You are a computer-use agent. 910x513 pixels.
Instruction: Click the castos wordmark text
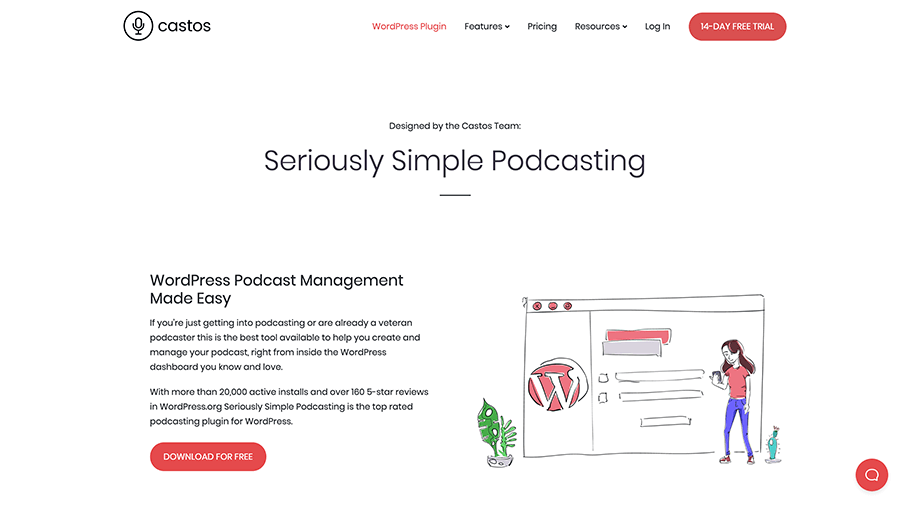click(x=184, y=26)
